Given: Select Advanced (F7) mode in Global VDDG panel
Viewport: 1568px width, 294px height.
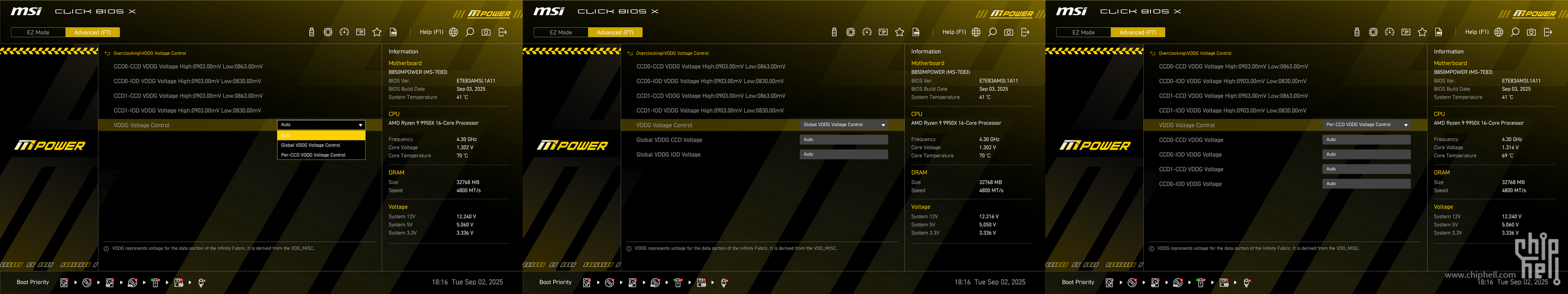Looking at the screenshot, I should [615, 32].
